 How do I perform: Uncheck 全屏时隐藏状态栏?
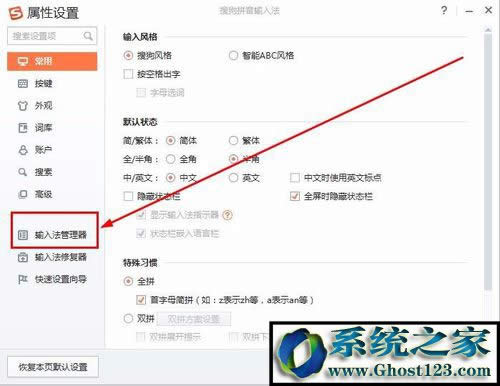295,196
